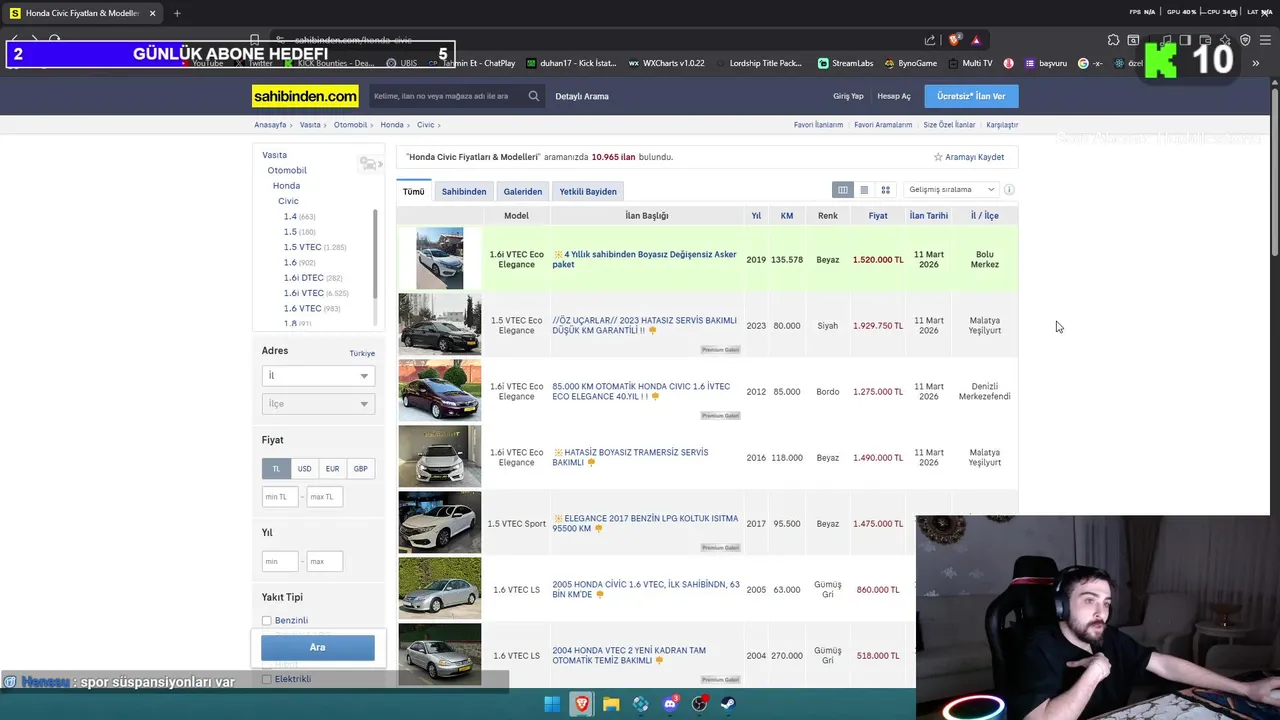This screenshot has width=1280, height=720.
Task: Click the Yıl min field
Action: (280, 561)
